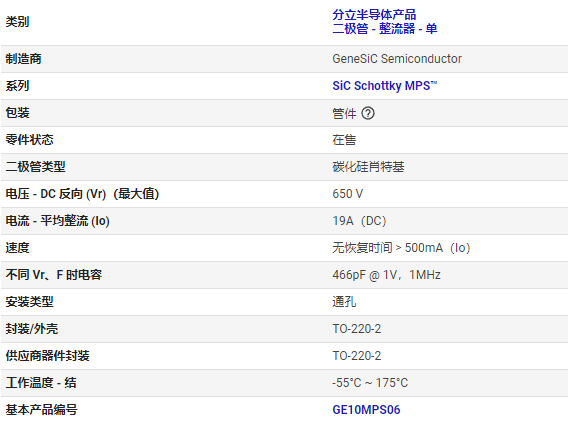Click the TO-220-2 value in 封装/外壳 row

coord(357,329)
